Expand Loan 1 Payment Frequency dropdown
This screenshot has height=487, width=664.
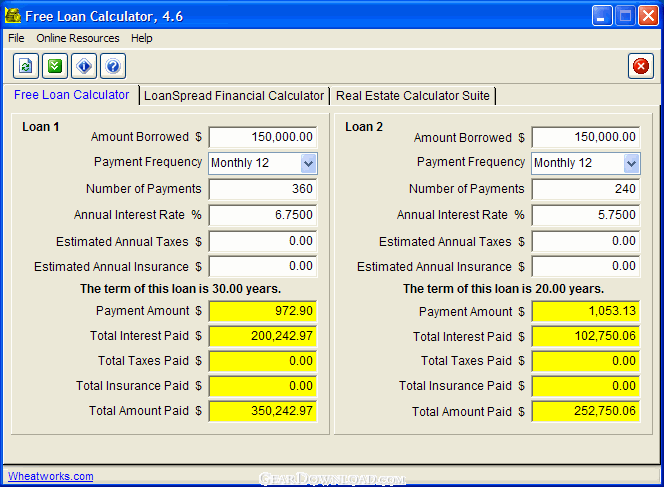(x=308, y=163)
